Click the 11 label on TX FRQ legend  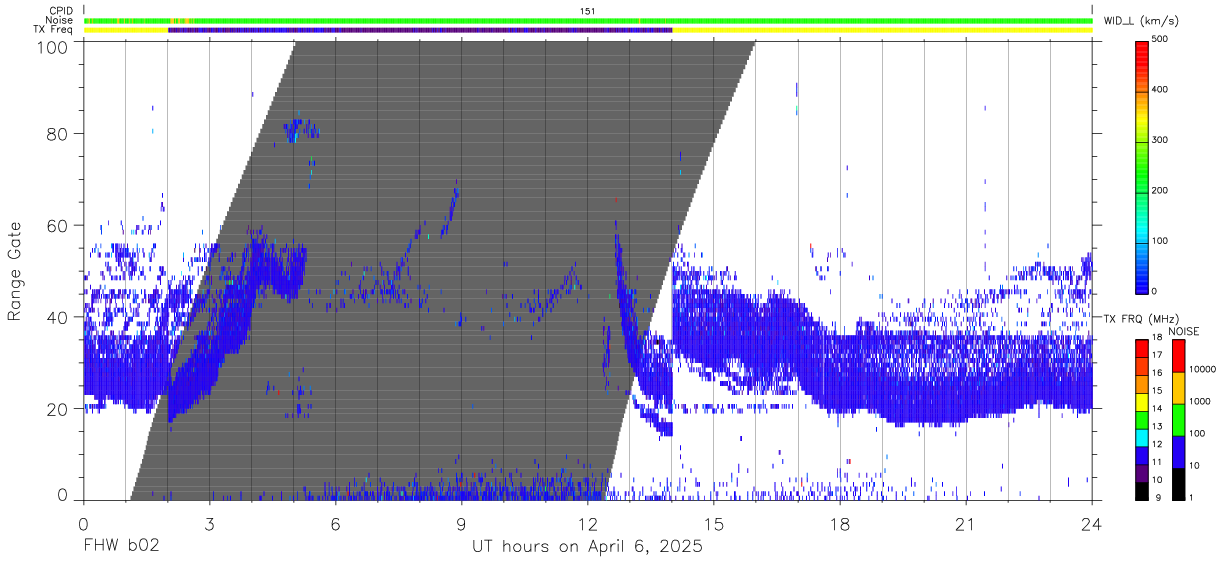[x=1157, y=462]
